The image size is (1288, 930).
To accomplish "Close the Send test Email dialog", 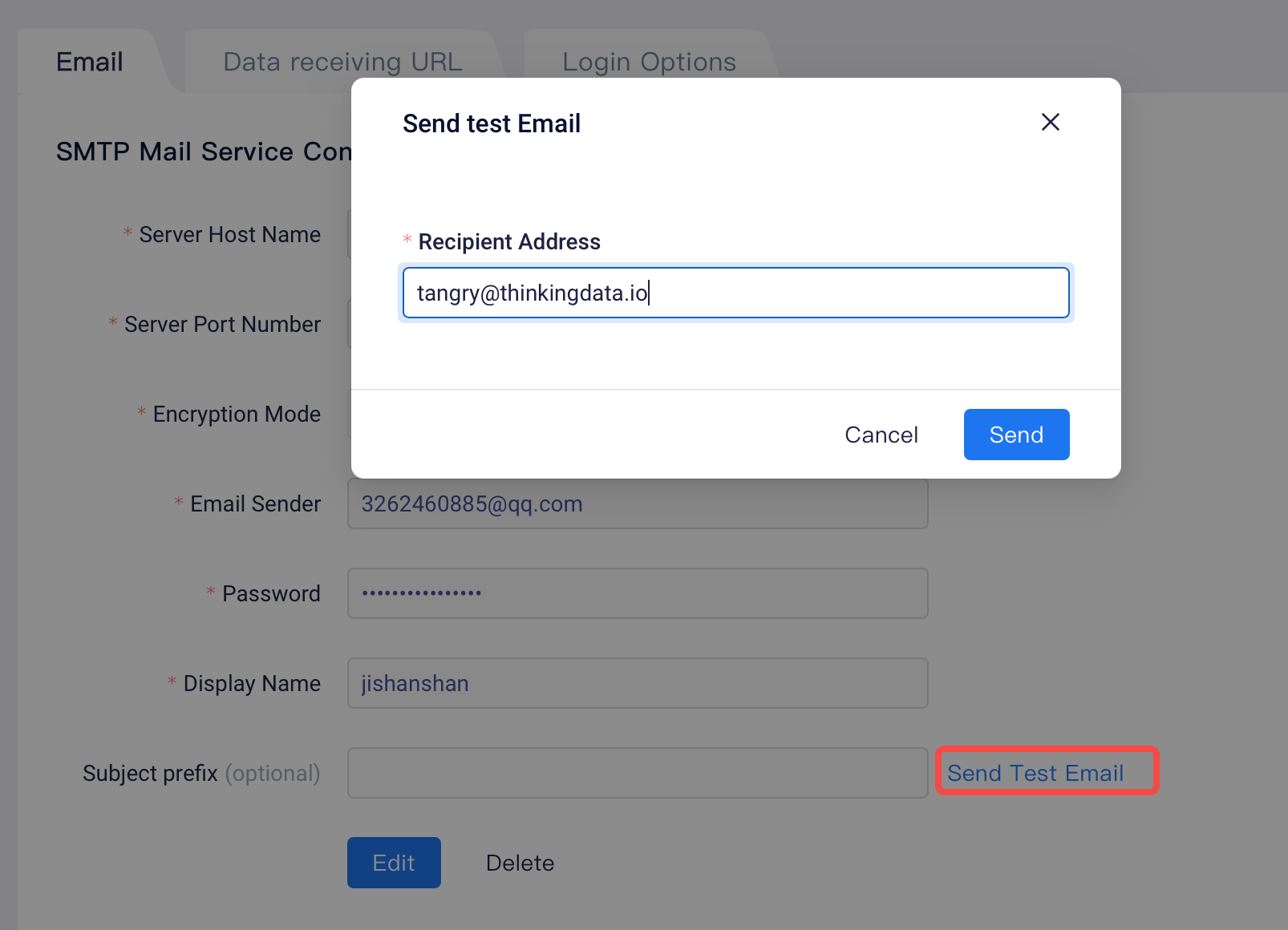I will (x=1050, y=122).
